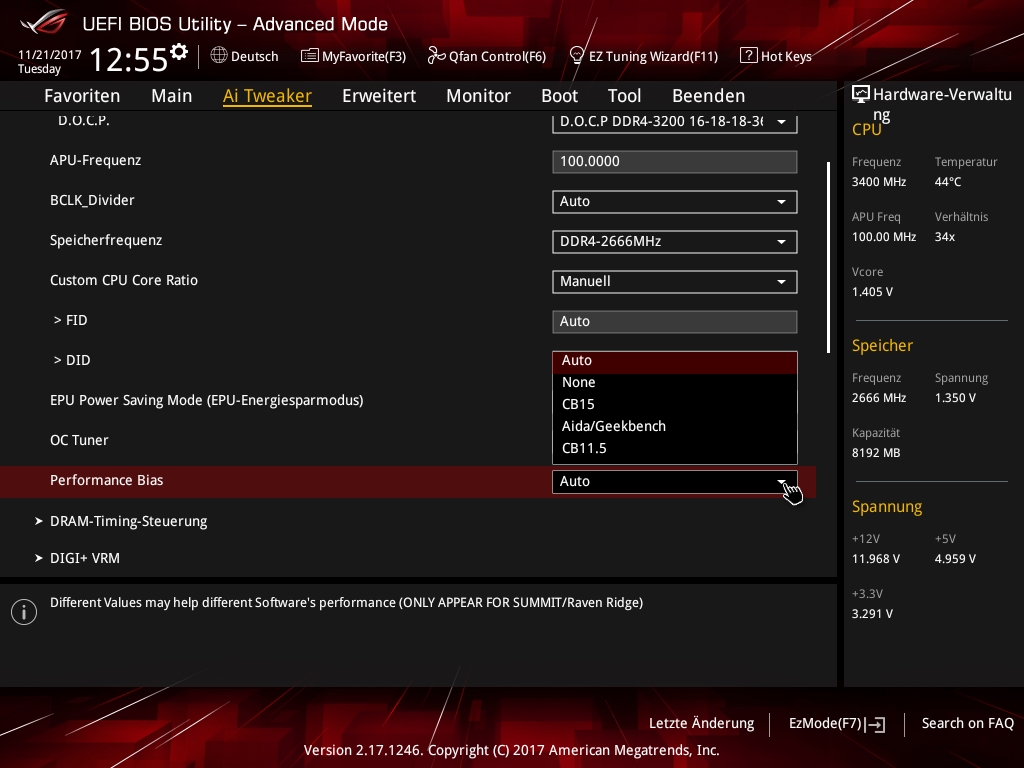Open Qfan Control(F6)
This screenshot has height=768, width=1024.
pos(487,56)
